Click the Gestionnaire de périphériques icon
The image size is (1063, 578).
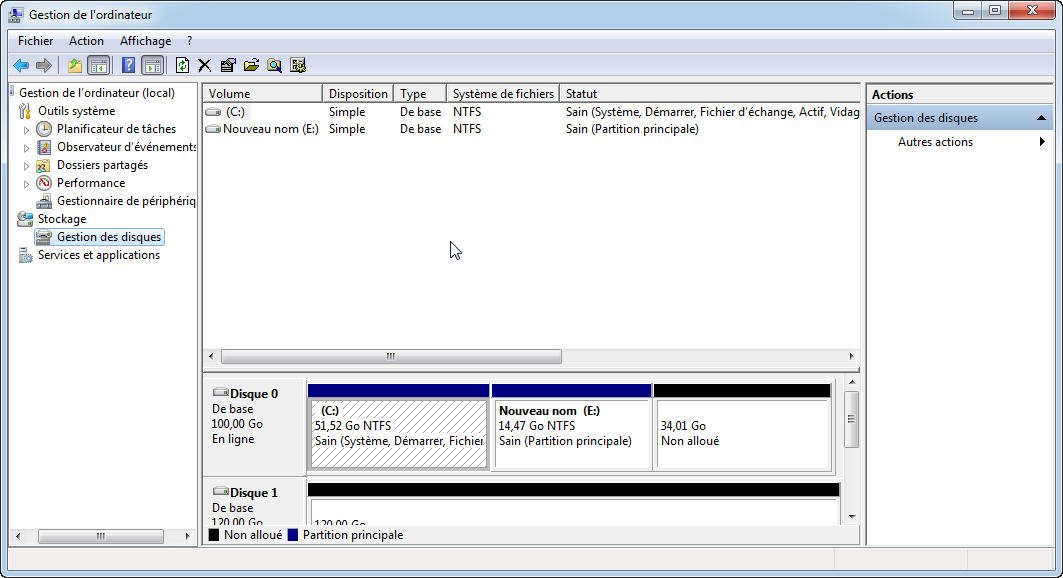[44, 201]
